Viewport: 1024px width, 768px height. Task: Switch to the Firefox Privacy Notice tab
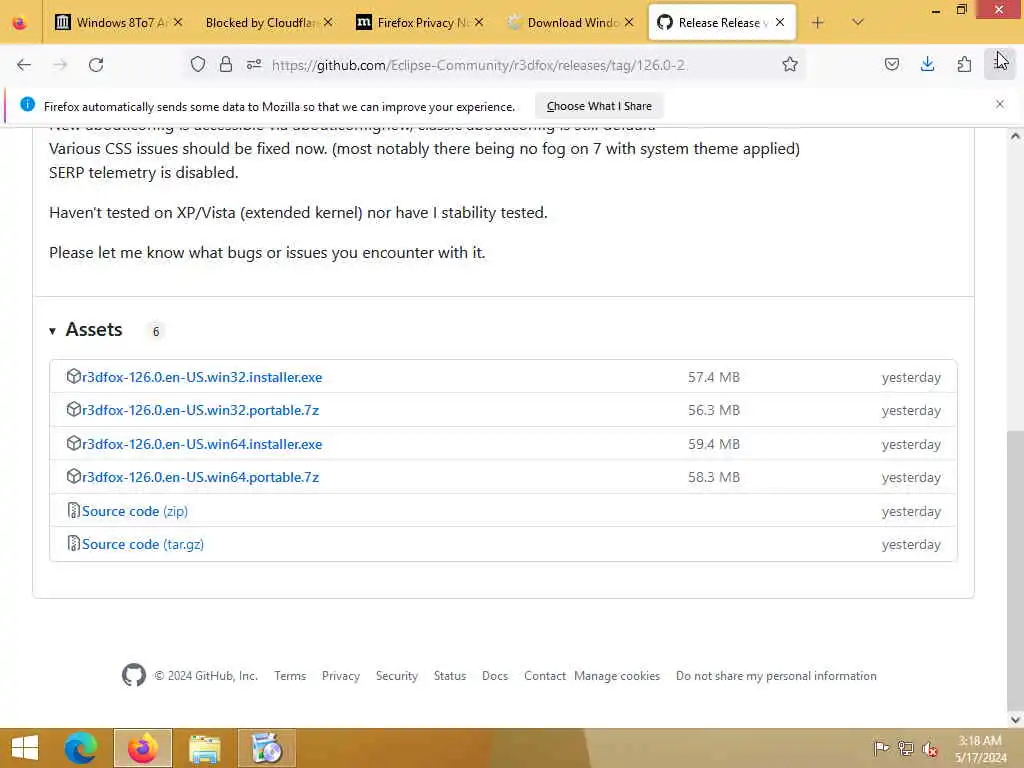[x=419, y=23]
